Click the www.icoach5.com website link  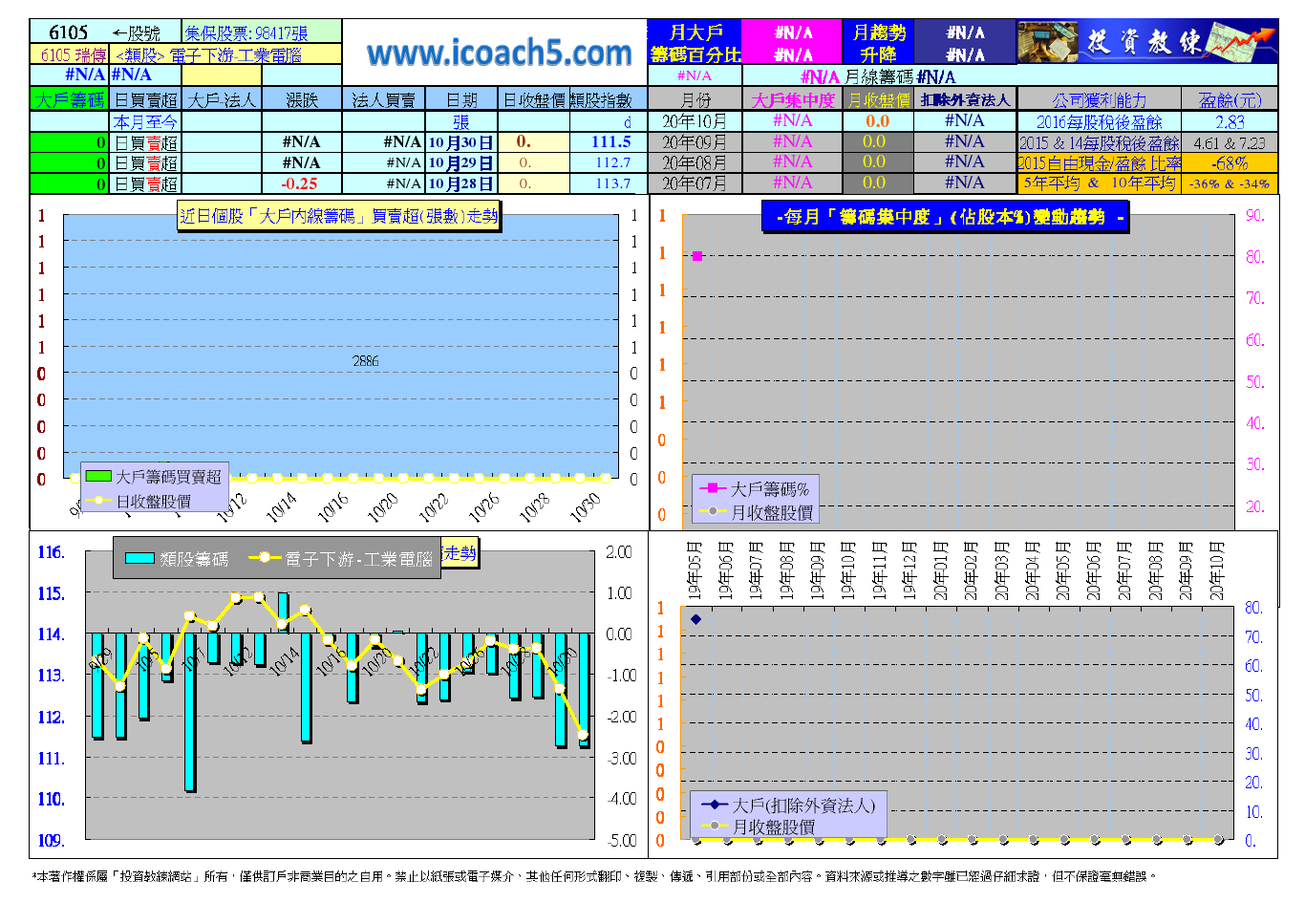[499, 54]
